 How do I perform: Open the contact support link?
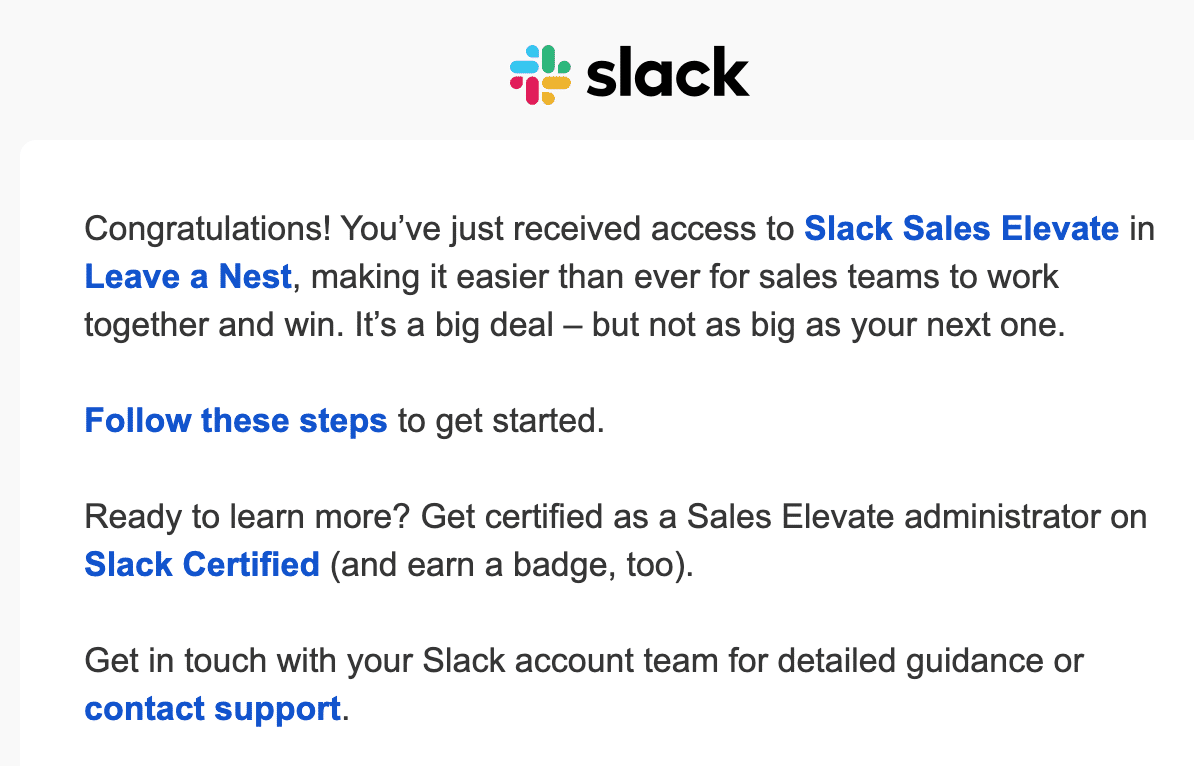pos(212,708)
